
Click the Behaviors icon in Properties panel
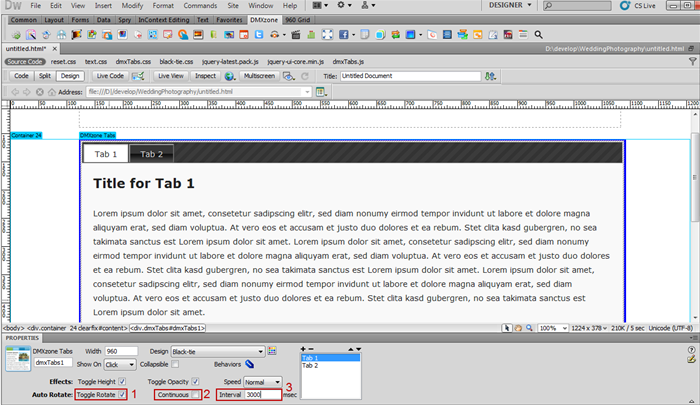pyautogui.click(x=250, y=364)
